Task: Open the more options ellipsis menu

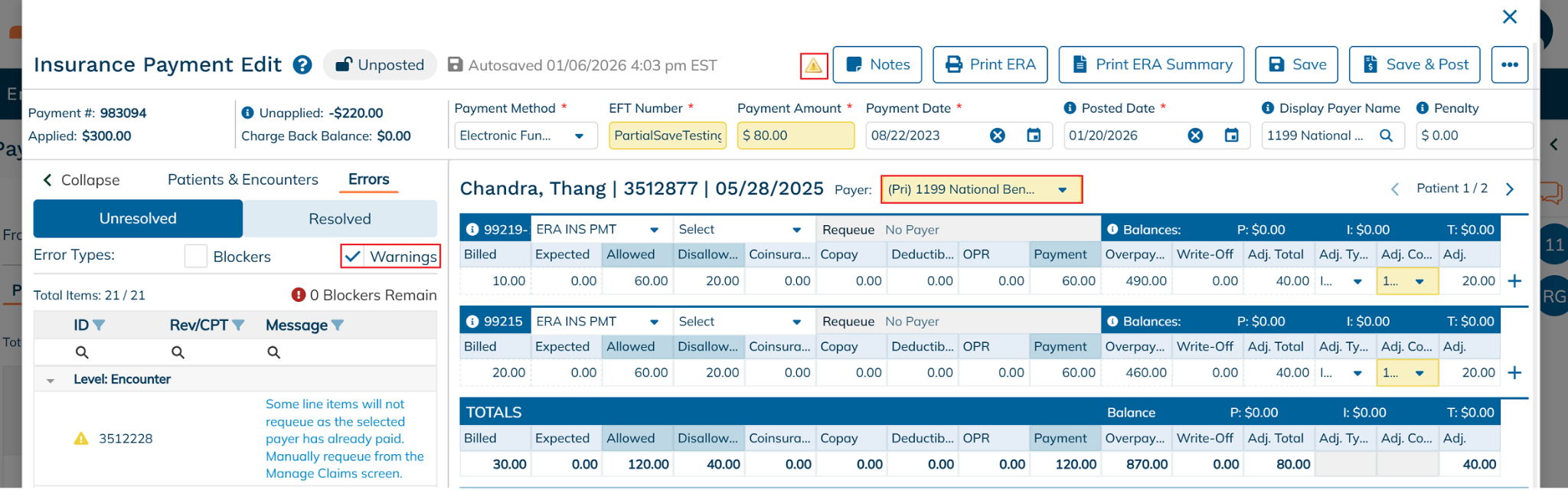Action: (x=1509, y=65)
